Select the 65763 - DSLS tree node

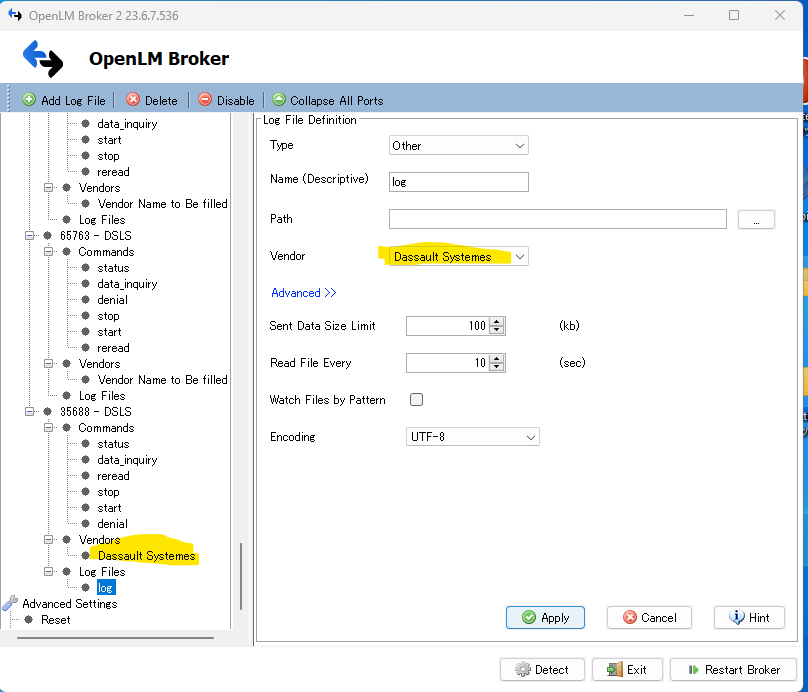pos(96,236)
